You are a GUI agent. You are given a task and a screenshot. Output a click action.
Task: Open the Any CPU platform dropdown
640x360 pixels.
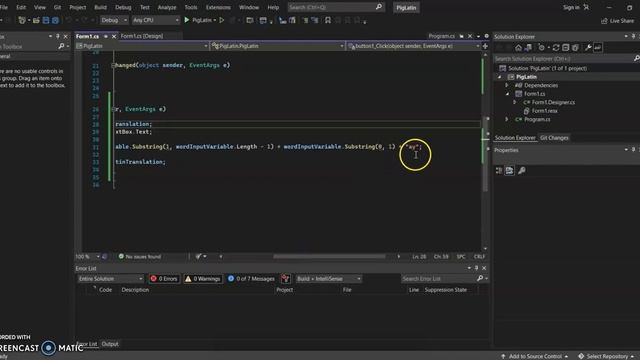pyautogui.click(x=156, y=20)
